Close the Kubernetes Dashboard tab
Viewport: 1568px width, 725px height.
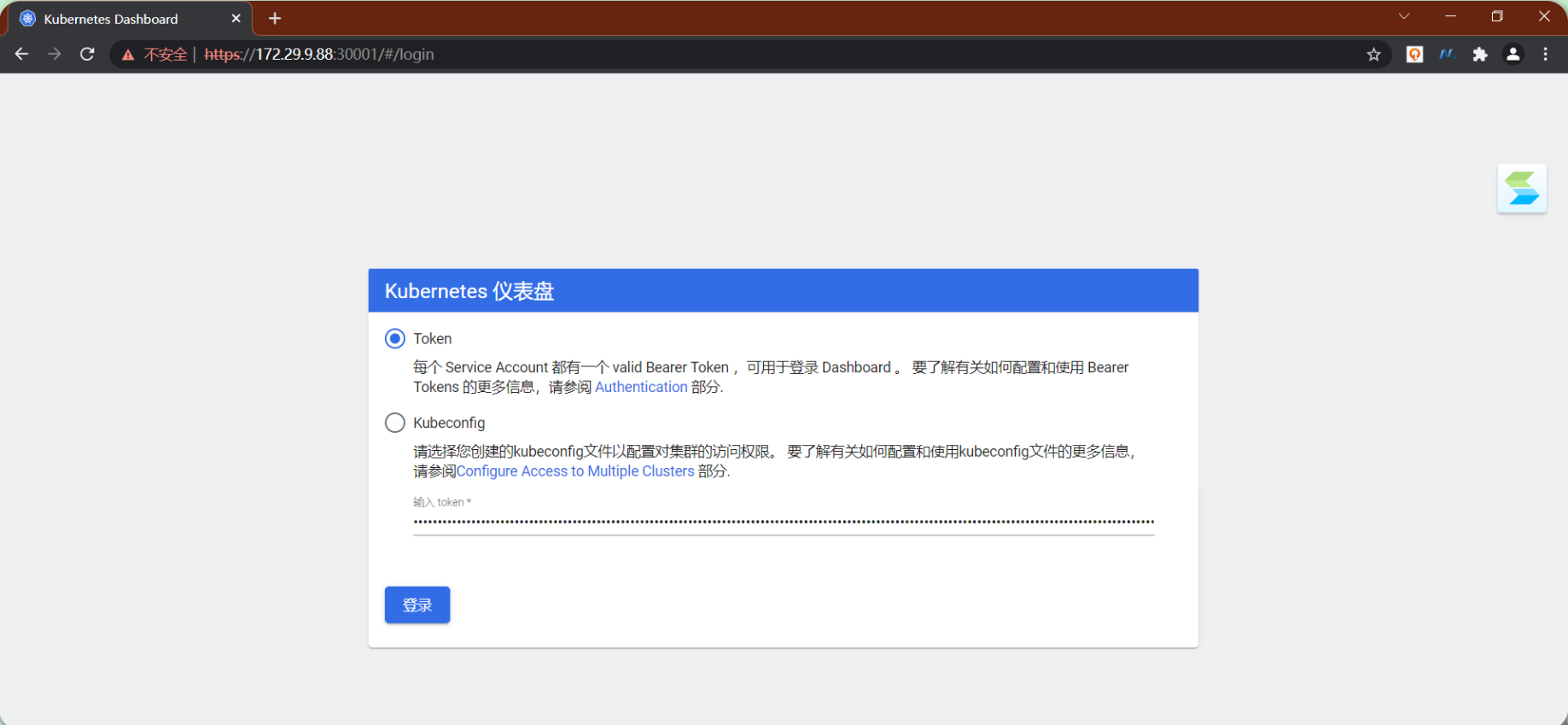pyautogui.click(x=236, y=18)
